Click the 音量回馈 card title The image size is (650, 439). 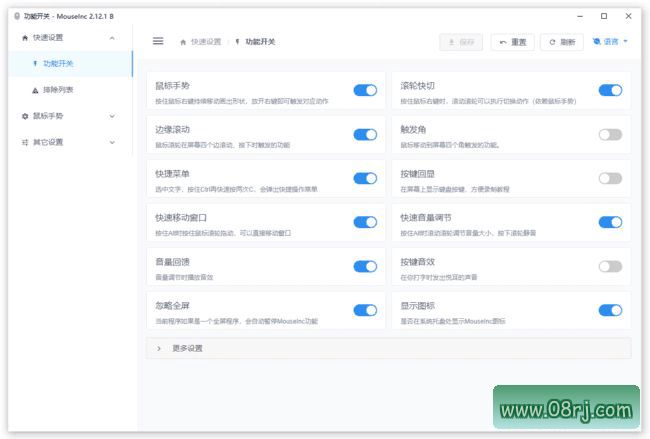[x=172, y=262]
